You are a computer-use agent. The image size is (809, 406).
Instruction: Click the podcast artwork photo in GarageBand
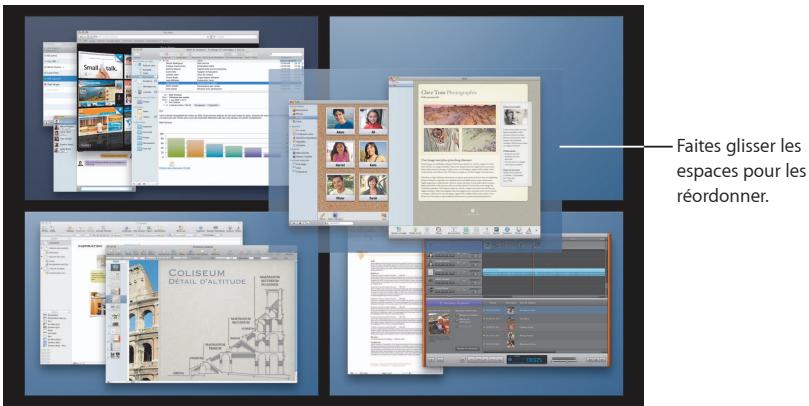click(x=439, y=324)
